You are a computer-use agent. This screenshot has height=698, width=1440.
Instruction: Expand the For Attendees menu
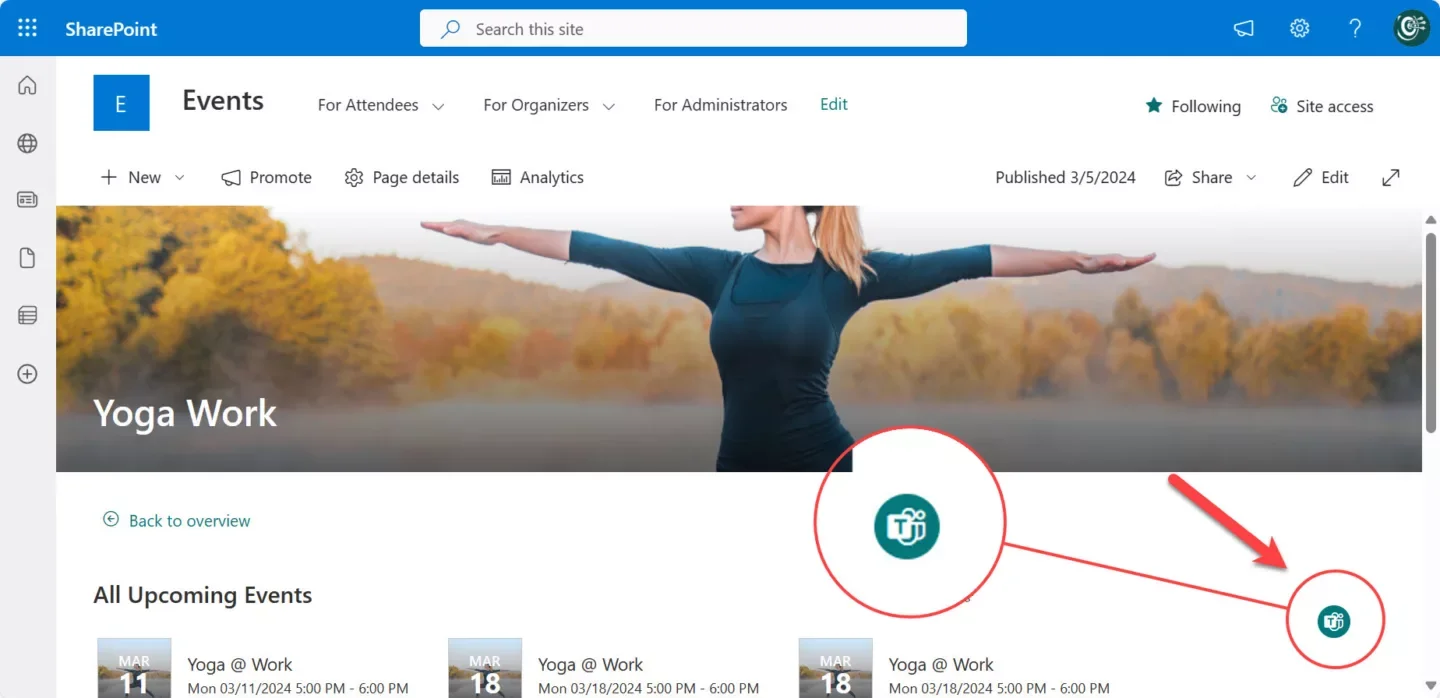pos(381,105)
